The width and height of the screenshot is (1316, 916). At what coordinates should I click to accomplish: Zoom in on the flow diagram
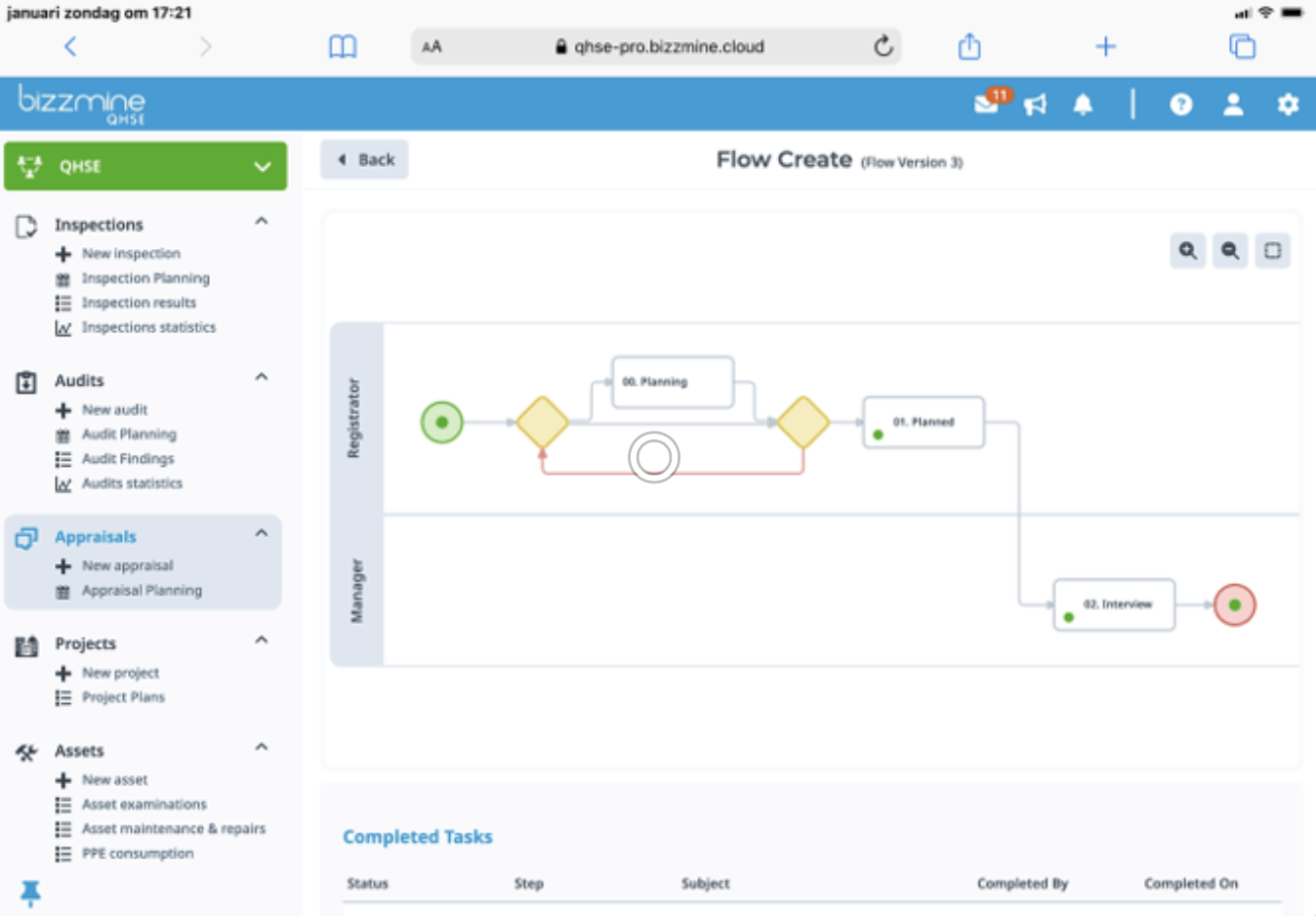1187,251
